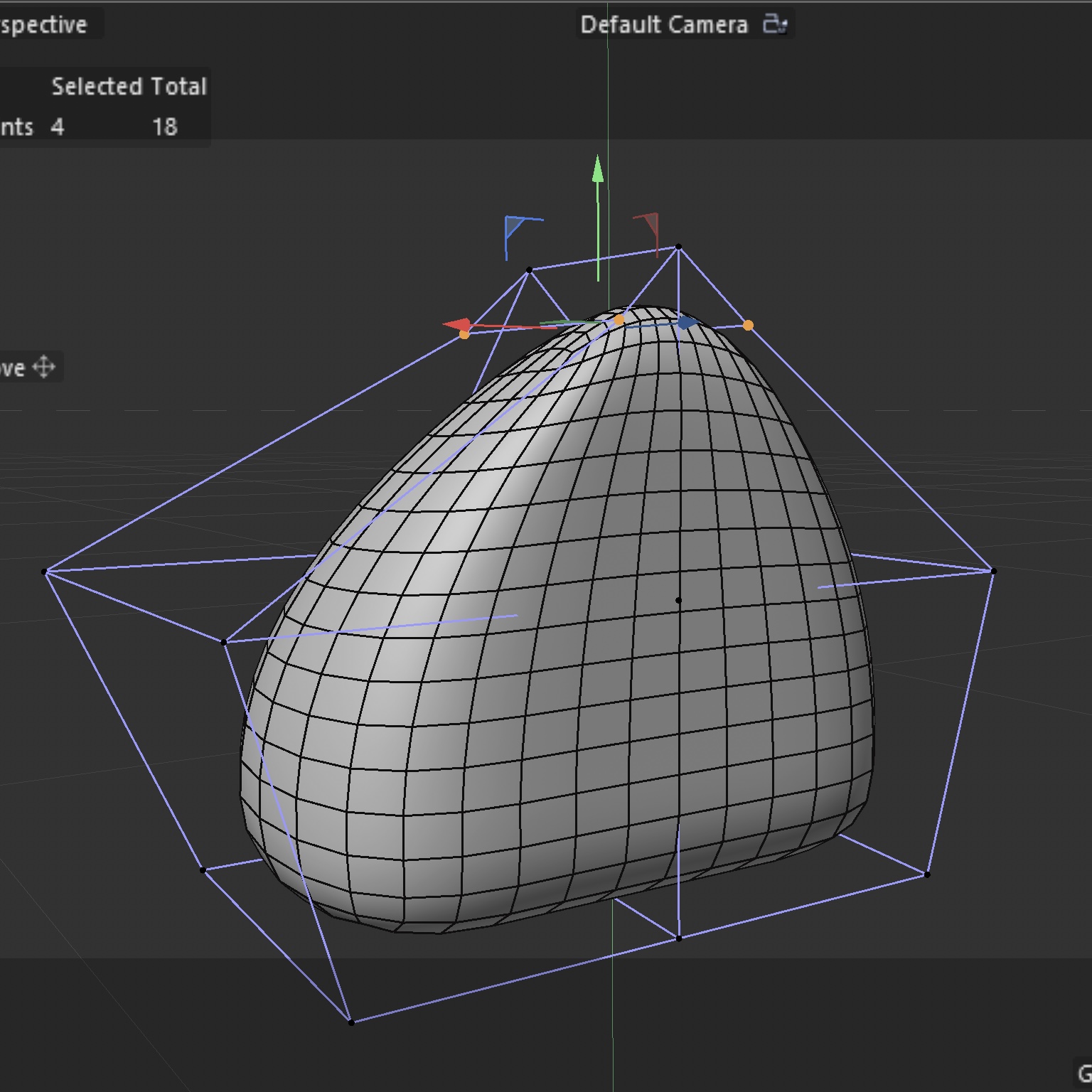Viewport: 1092px width, 1092px height.
Task: Click the Default Camera label
Action: 663,25
